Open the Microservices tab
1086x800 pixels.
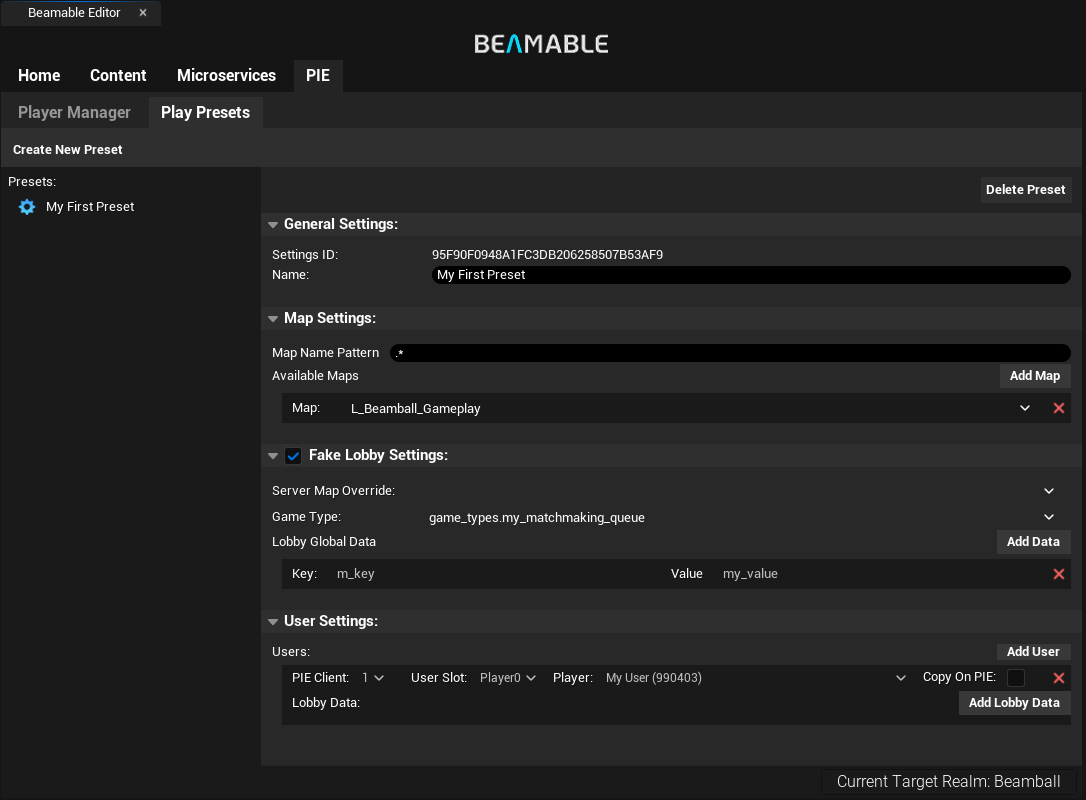tap(226, 75)
